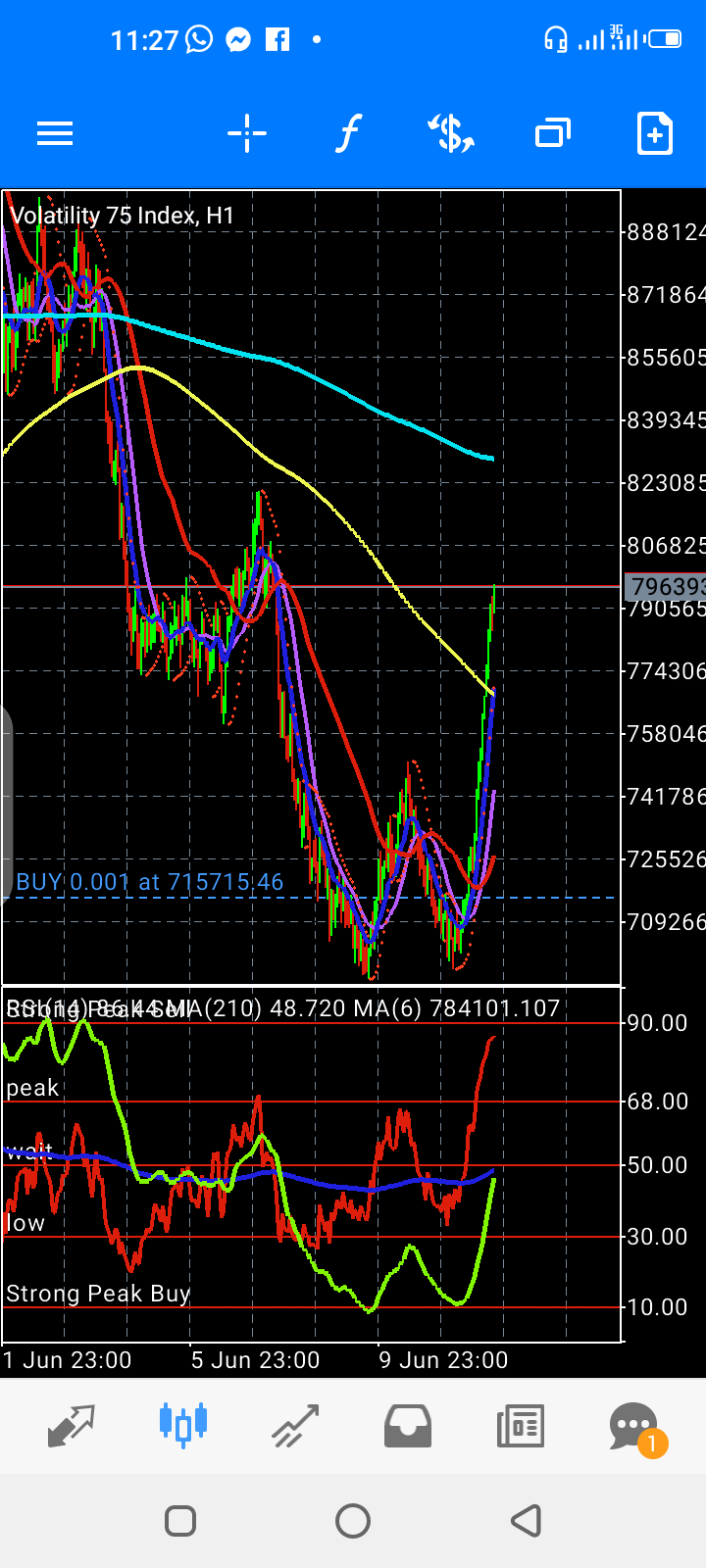Open the hamburger main menu

click(x=55, y=133)
